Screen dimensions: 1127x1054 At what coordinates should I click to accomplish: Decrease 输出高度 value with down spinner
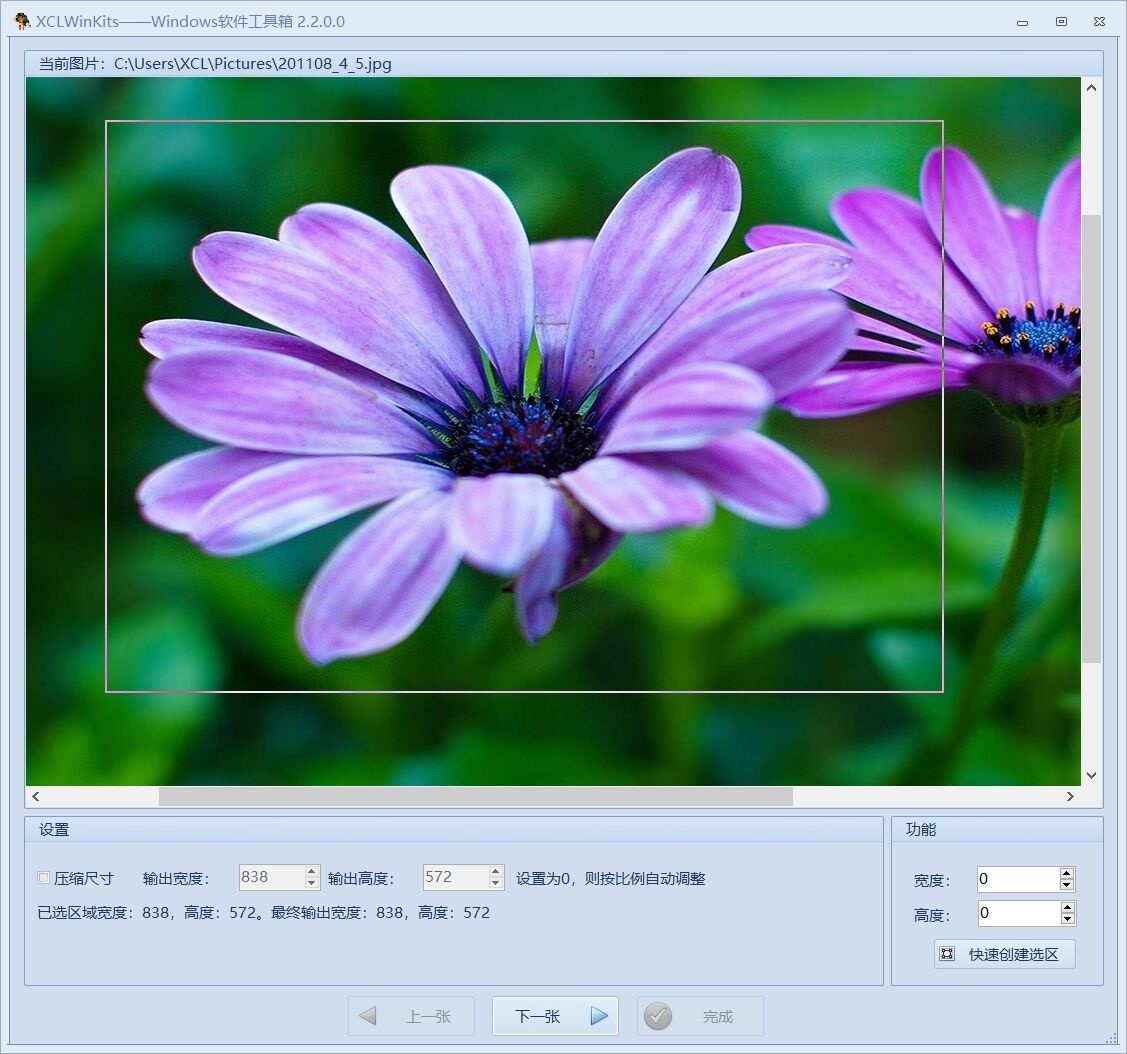[496, 883]
